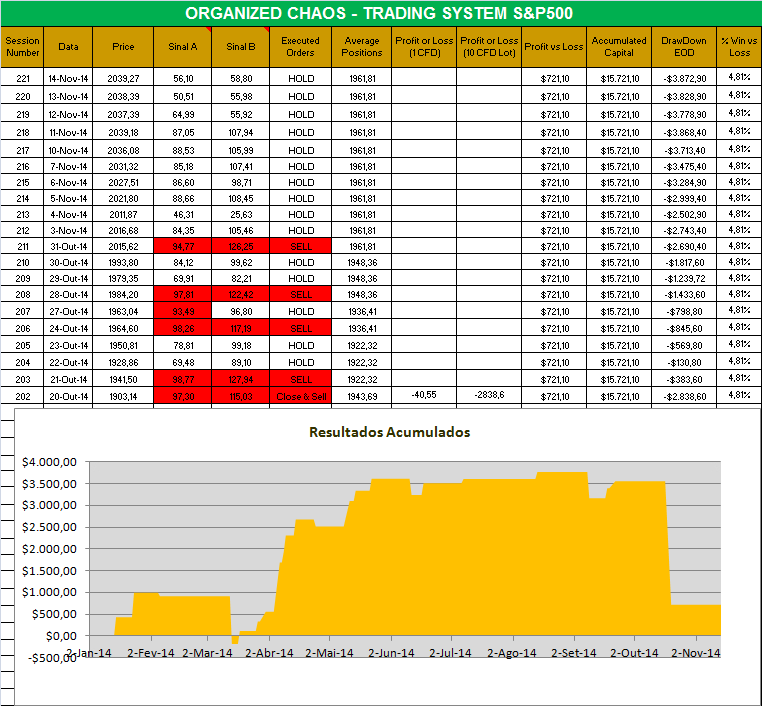Select Sinal B cell 108,45
762x706 pixels.
pos(241,199)
